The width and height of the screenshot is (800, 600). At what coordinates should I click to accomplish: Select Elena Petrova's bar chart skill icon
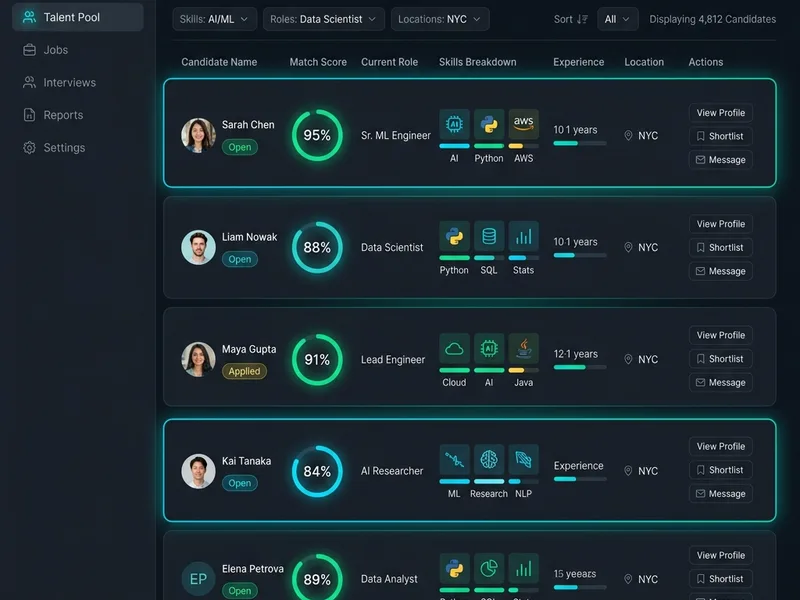(x=523, y=568)
